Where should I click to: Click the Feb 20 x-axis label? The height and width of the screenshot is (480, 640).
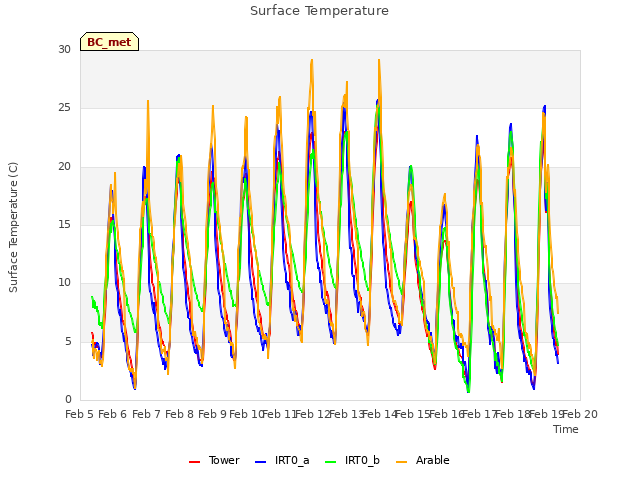click(580, 414)
